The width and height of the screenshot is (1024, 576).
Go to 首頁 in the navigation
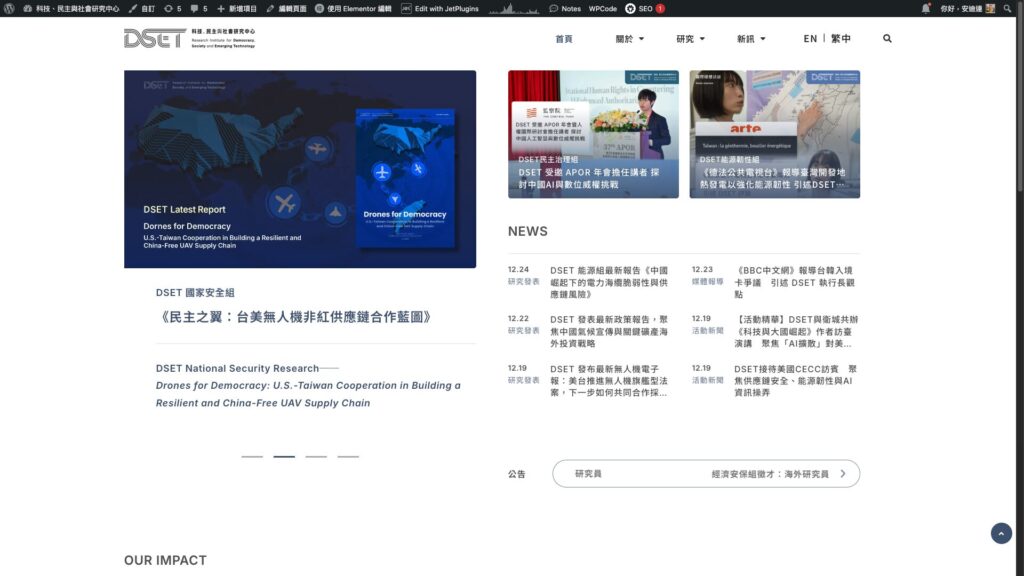[x=564, y=39]
